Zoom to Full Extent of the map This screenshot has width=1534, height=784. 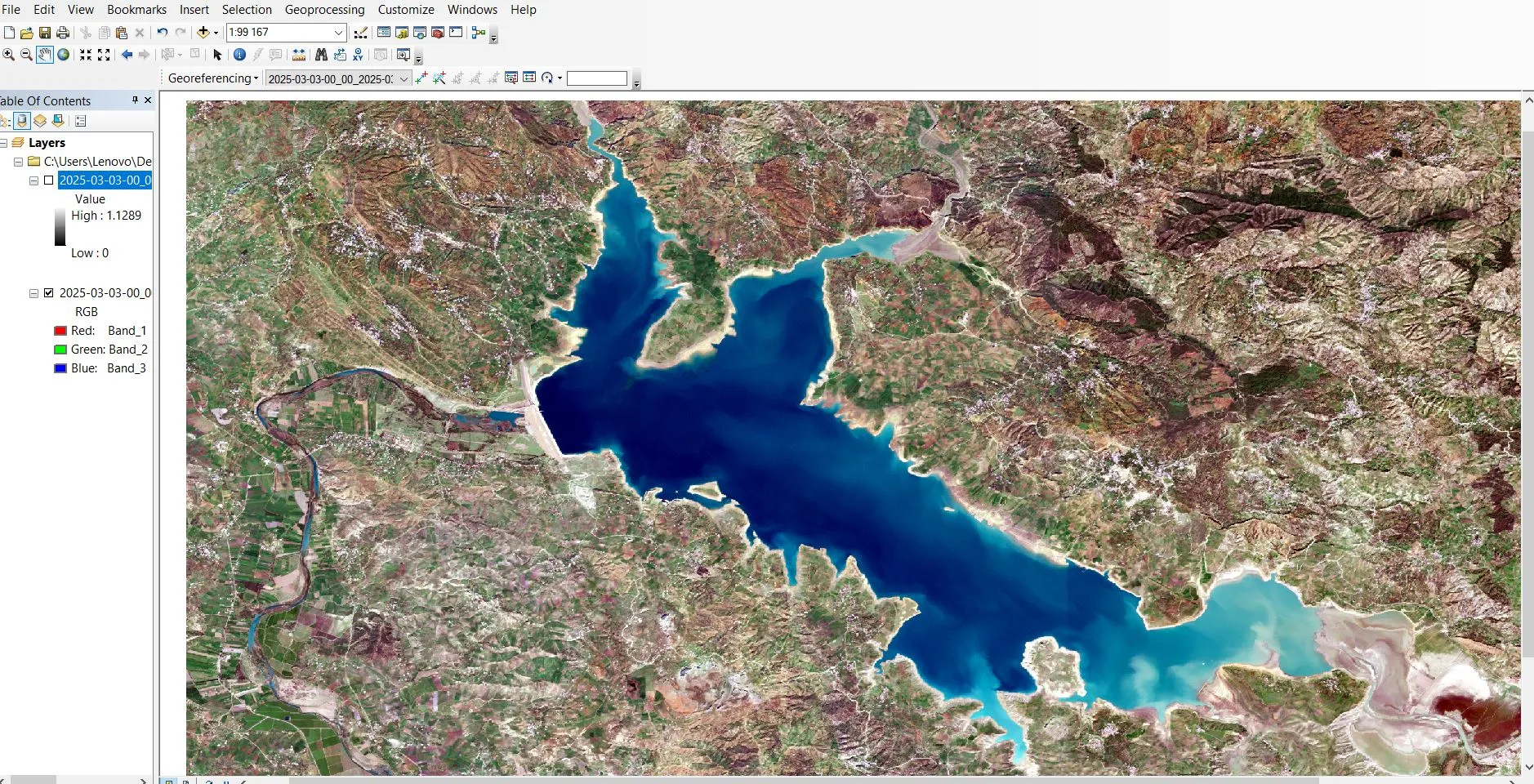click(x=64, y=55)
